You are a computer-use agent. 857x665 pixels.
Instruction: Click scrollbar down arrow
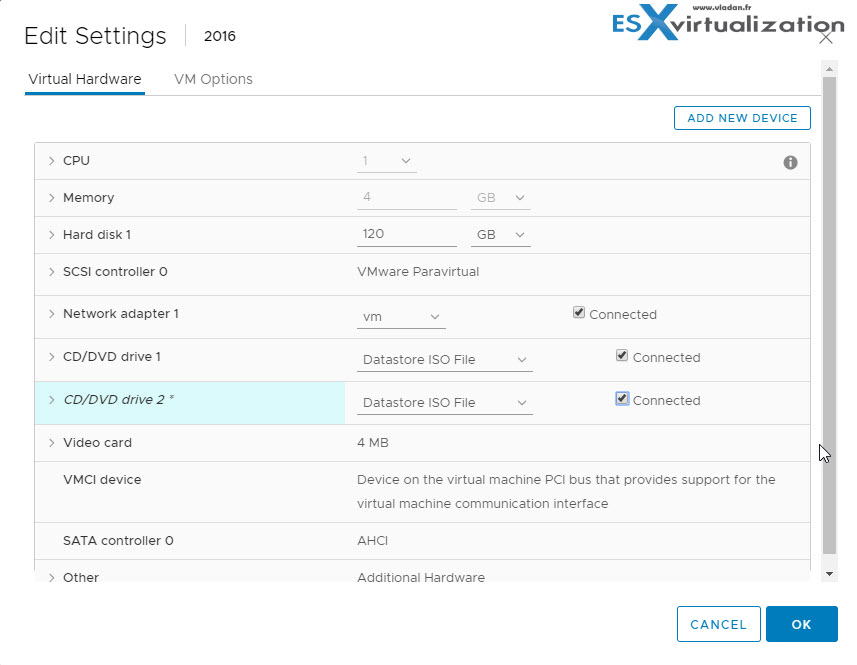[x=829, y=574]
